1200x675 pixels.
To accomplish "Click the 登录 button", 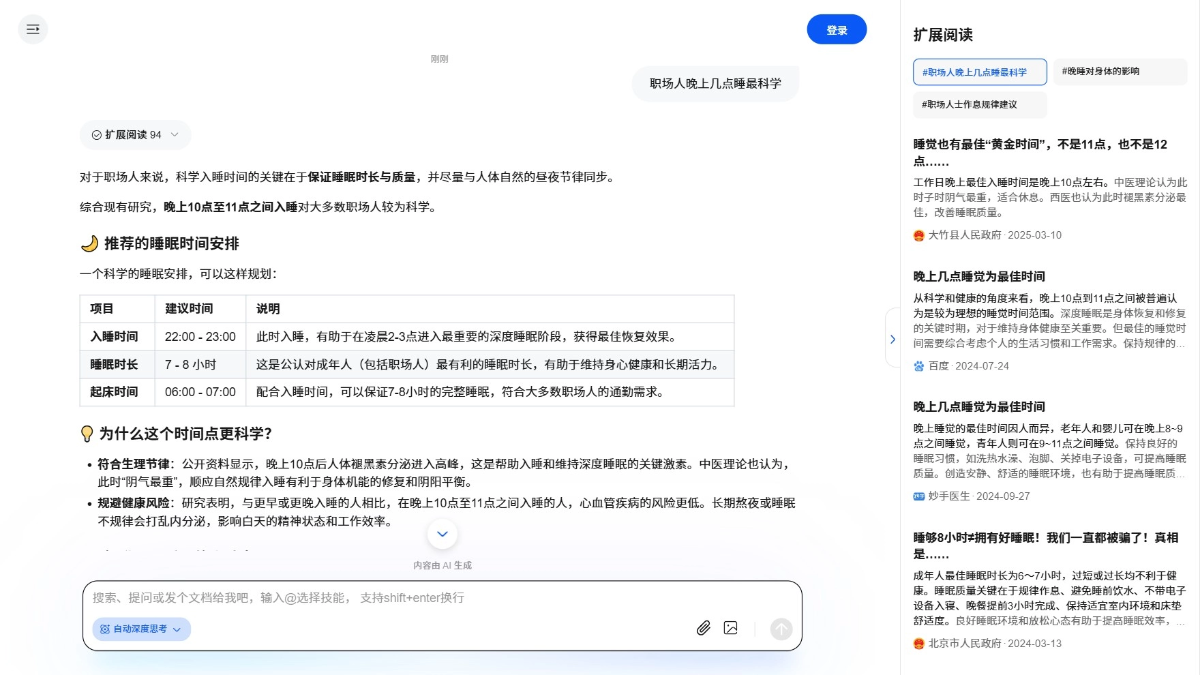I will tap(837, 29).
